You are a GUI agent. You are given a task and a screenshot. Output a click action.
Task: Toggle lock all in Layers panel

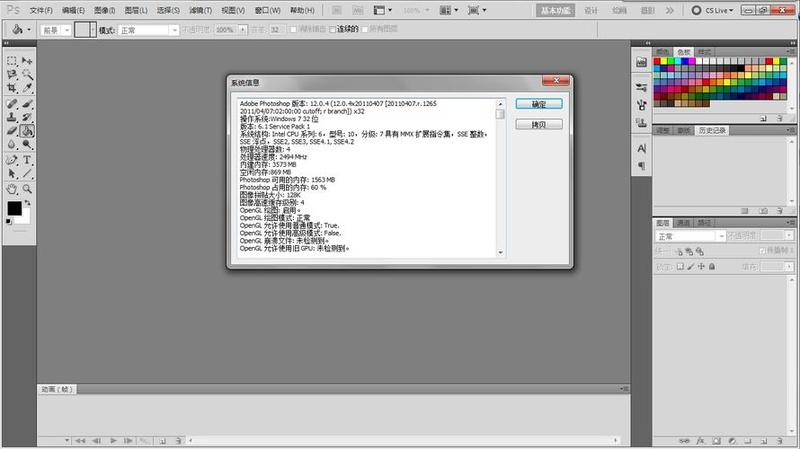(x=712, y=267)
